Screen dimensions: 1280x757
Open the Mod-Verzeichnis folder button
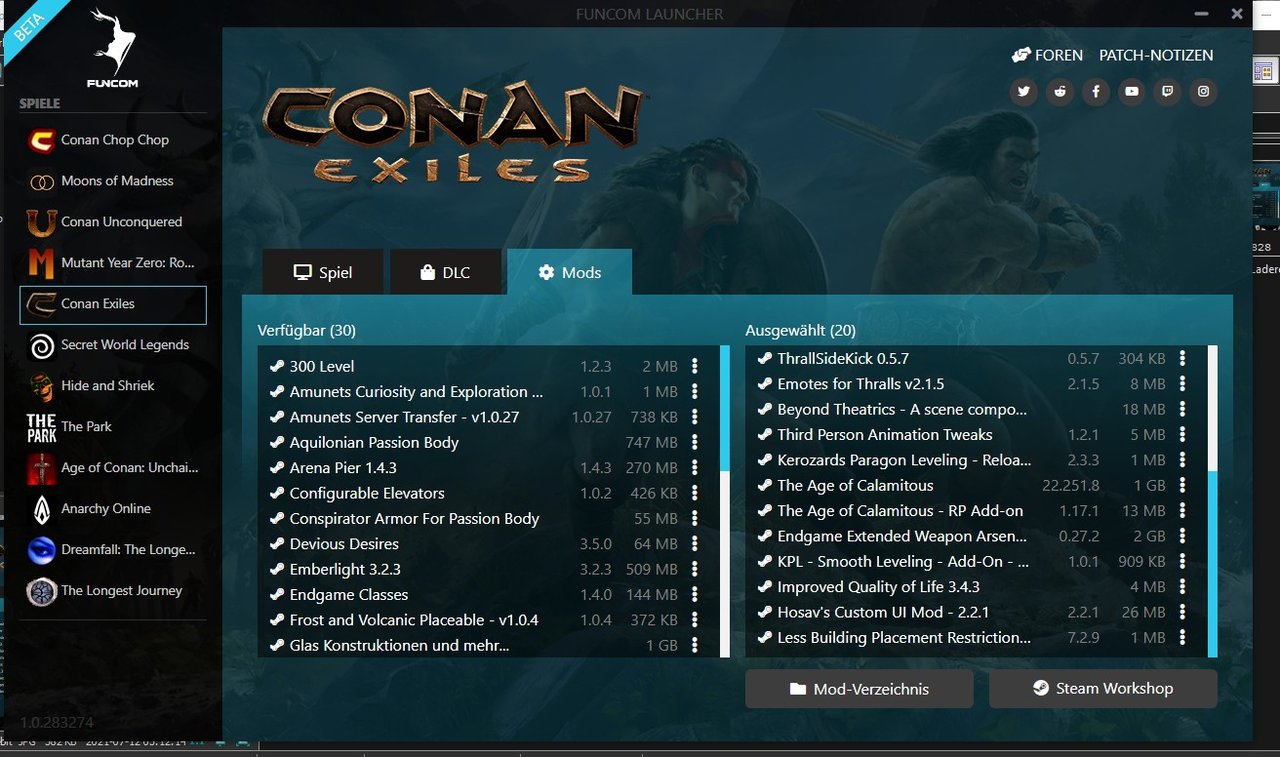pyautogui.click(x=859, y=689)
